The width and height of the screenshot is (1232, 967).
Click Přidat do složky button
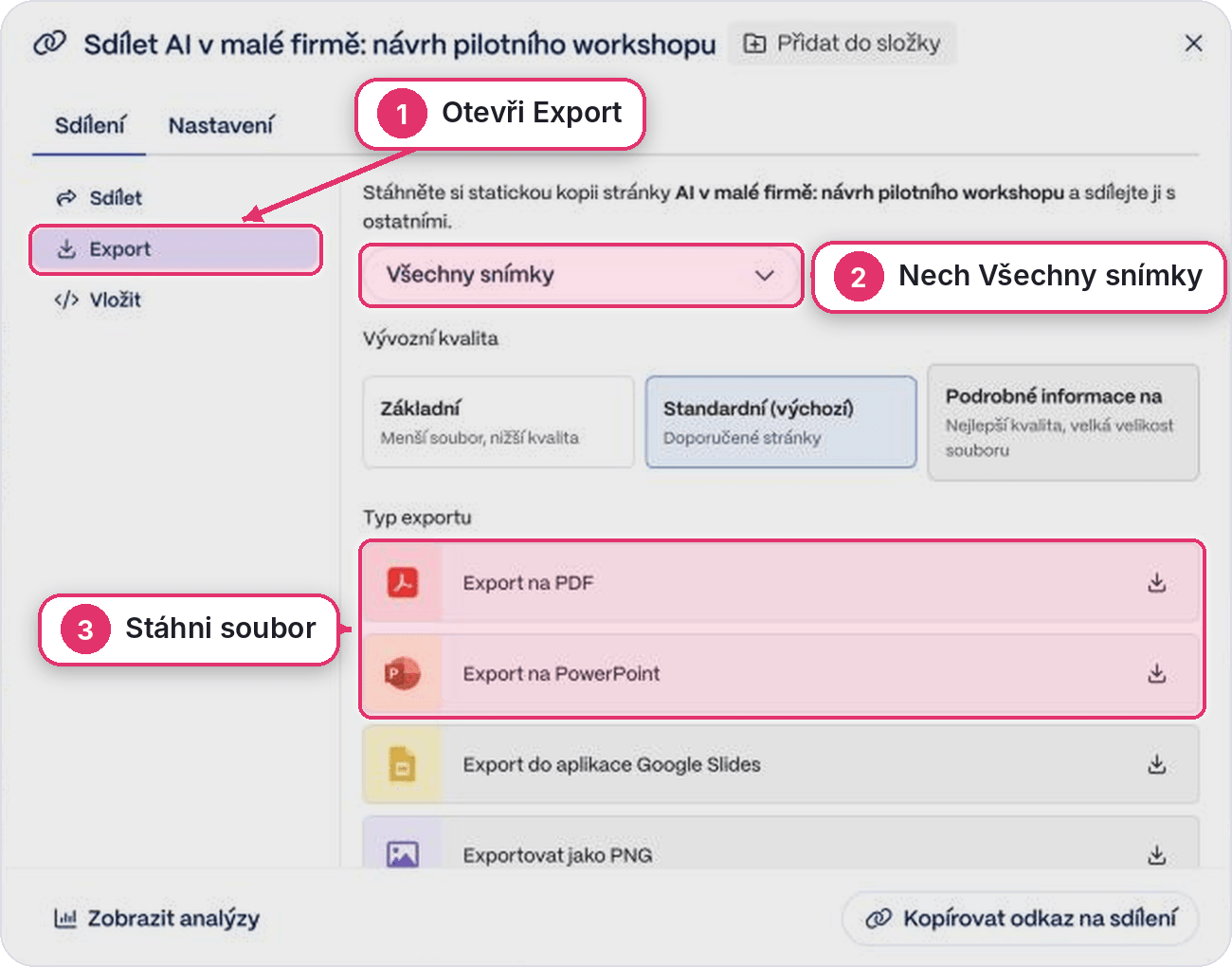(842, 44)
